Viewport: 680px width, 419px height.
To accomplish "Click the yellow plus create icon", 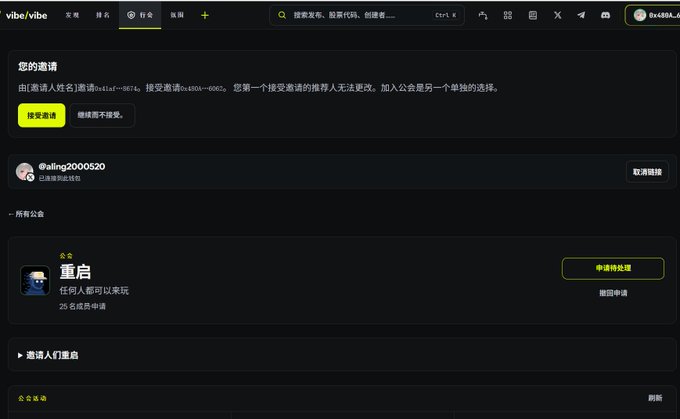I will pos(205,15).
